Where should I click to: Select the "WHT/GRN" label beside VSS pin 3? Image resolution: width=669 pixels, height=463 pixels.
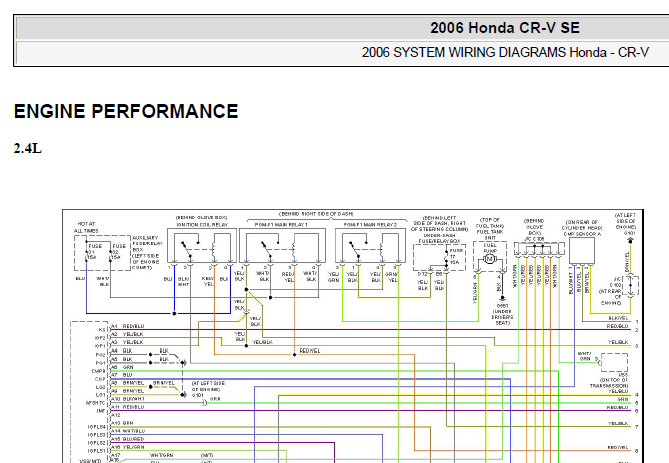[585, 356]
